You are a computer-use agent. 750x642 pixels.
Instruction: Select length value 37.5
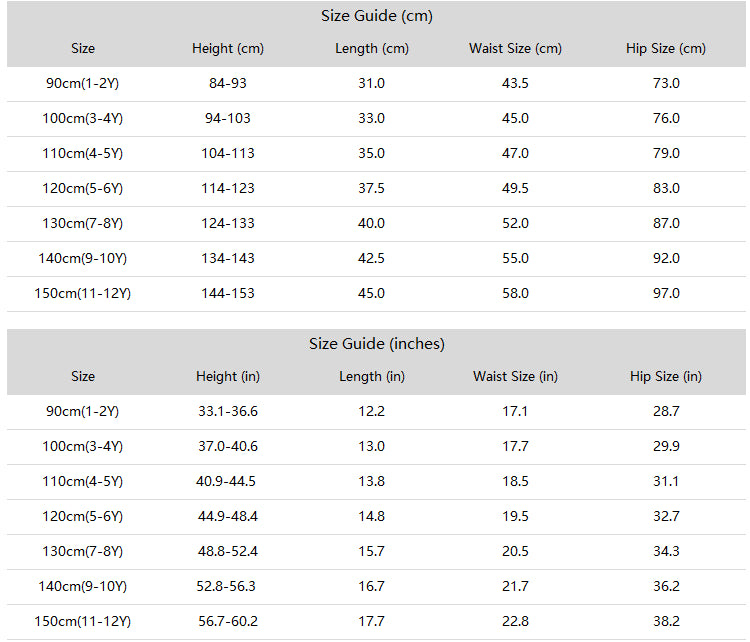(372, 188)
